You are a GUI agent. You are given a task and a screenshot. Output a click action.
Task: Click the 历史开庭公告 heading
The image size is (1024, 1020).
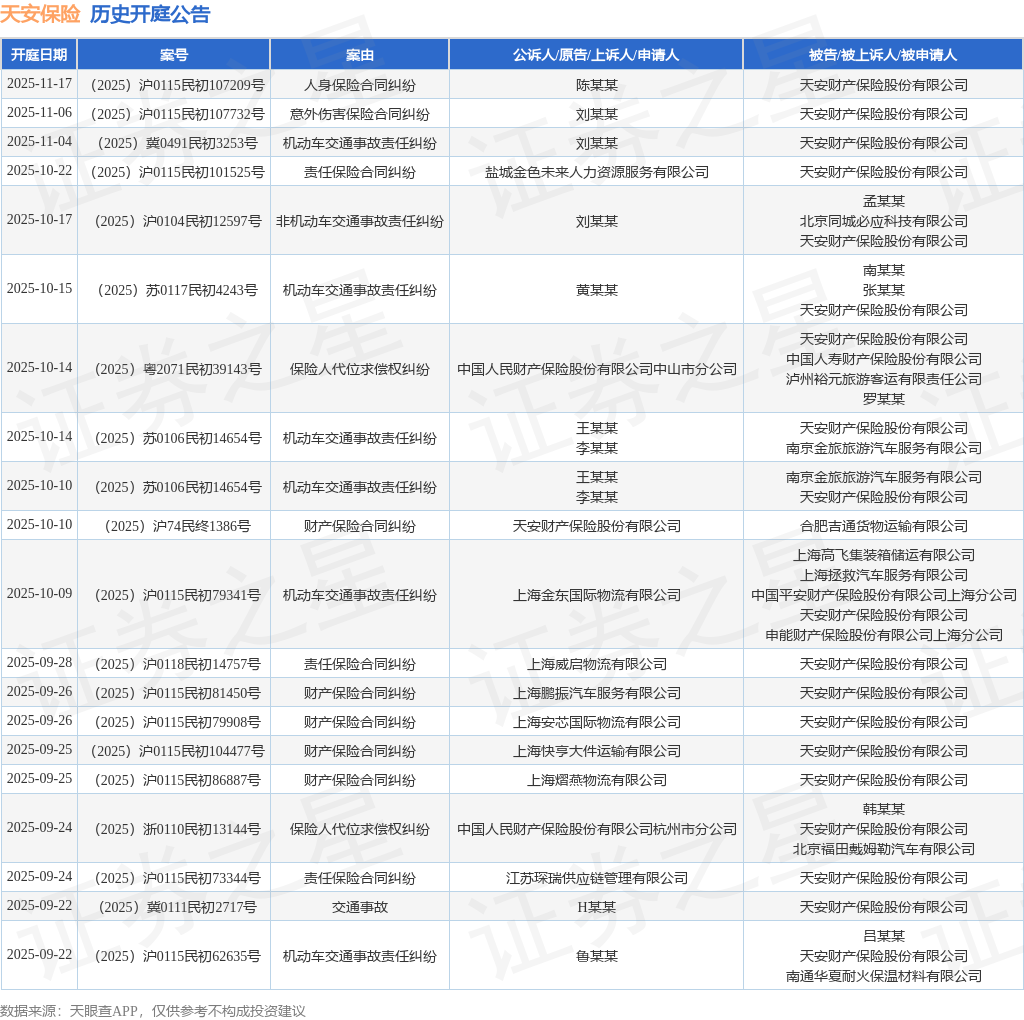point(150,14)
